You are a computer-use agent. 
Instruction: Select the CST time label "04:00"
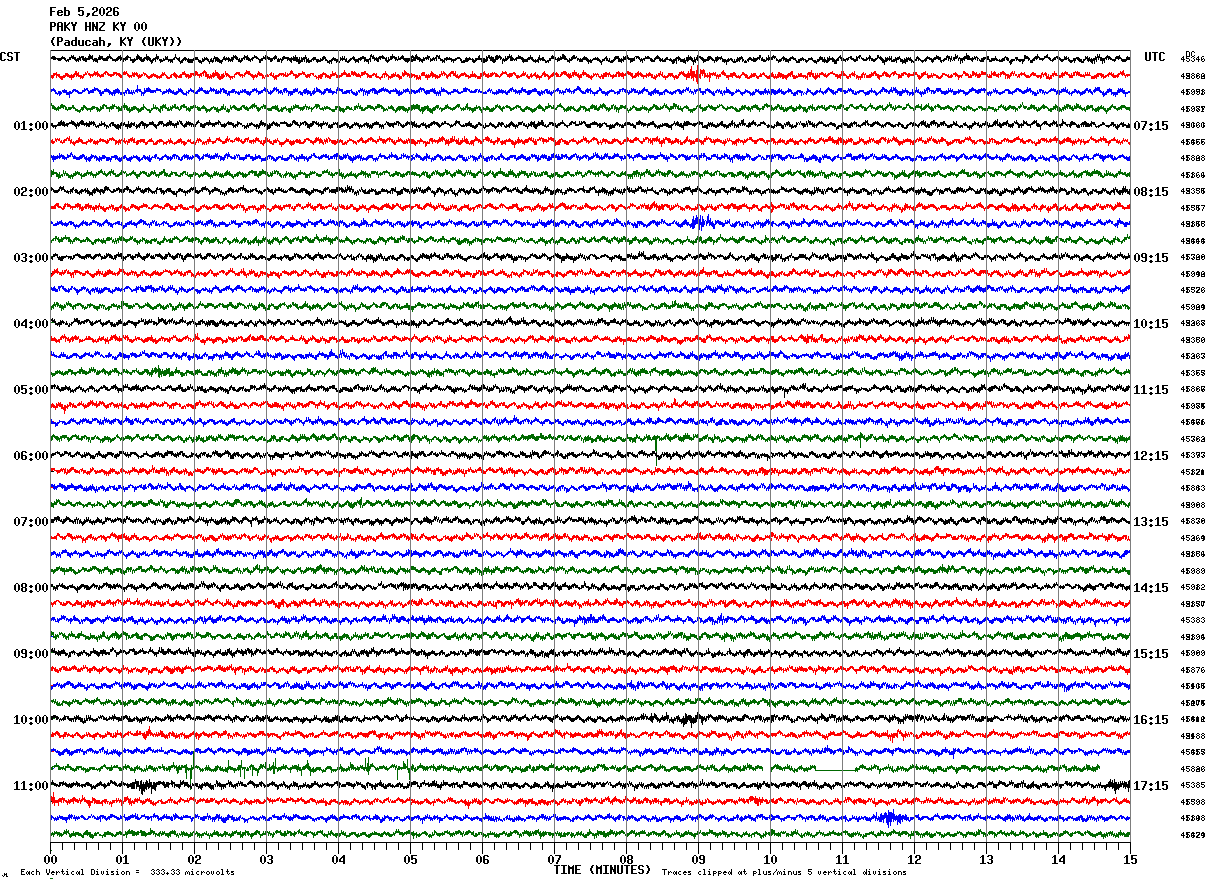pos(31,324)
